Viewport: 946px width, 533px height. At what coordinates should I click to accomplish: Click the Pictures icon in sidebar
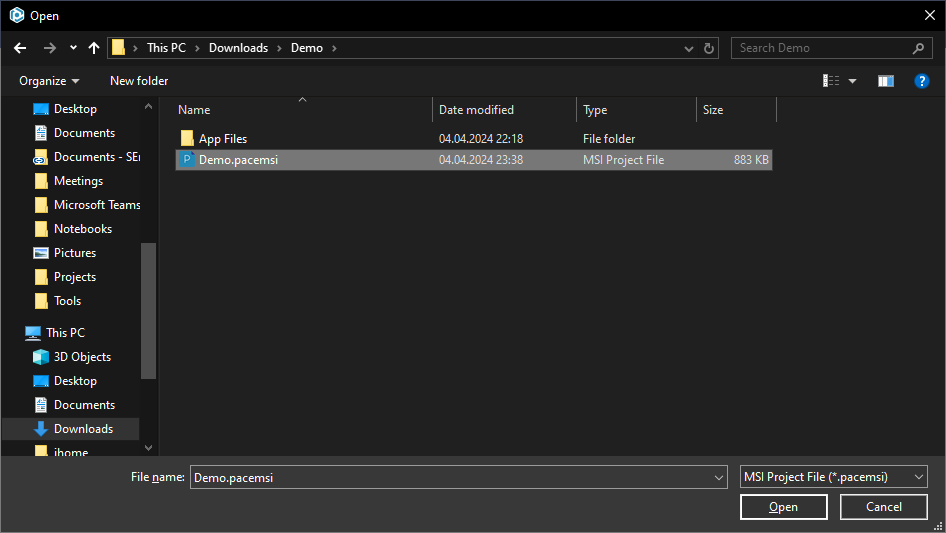tap(41, 253)
